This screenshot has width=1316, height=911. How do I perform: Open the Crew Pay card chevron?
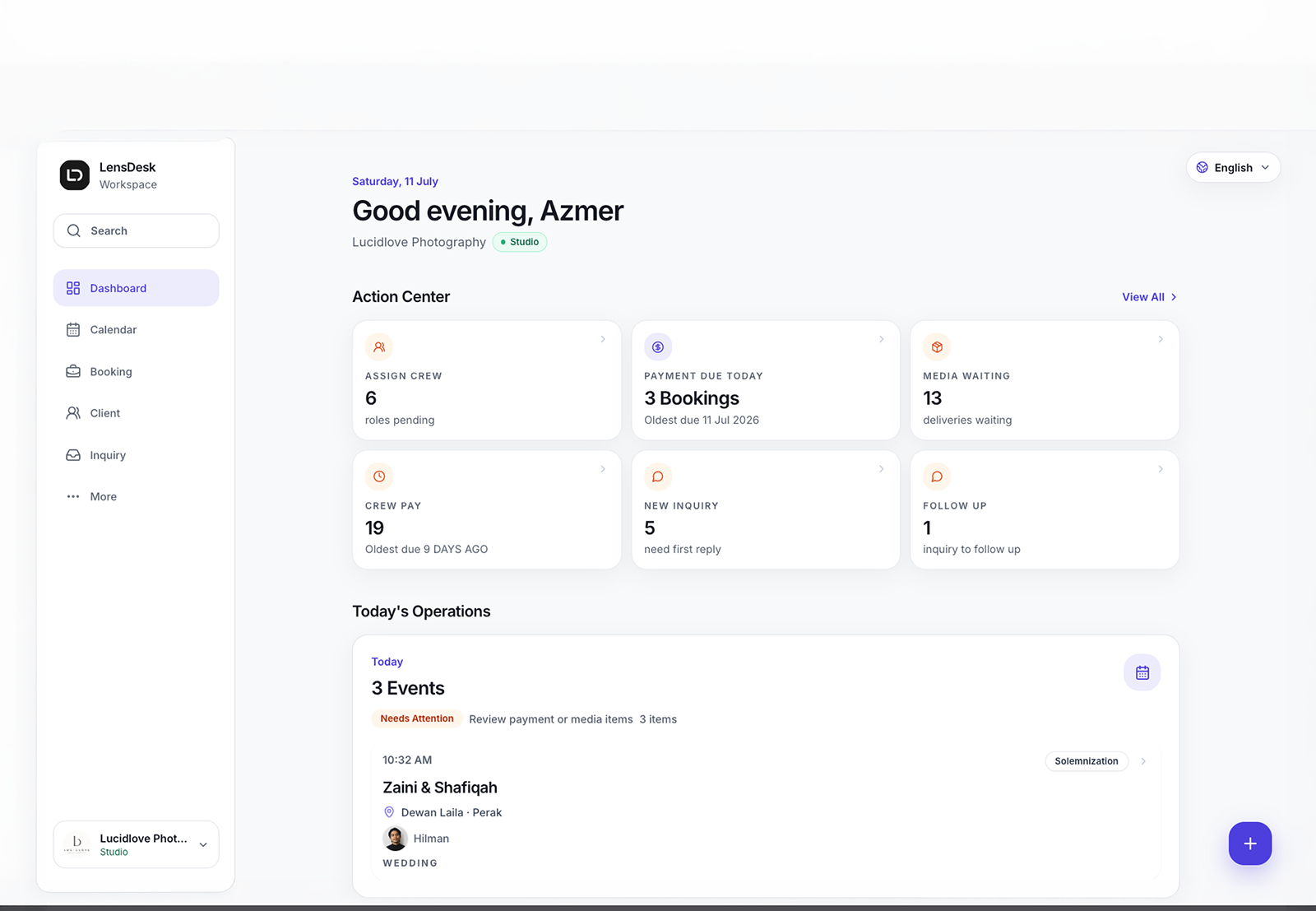(x=603, y=469)
